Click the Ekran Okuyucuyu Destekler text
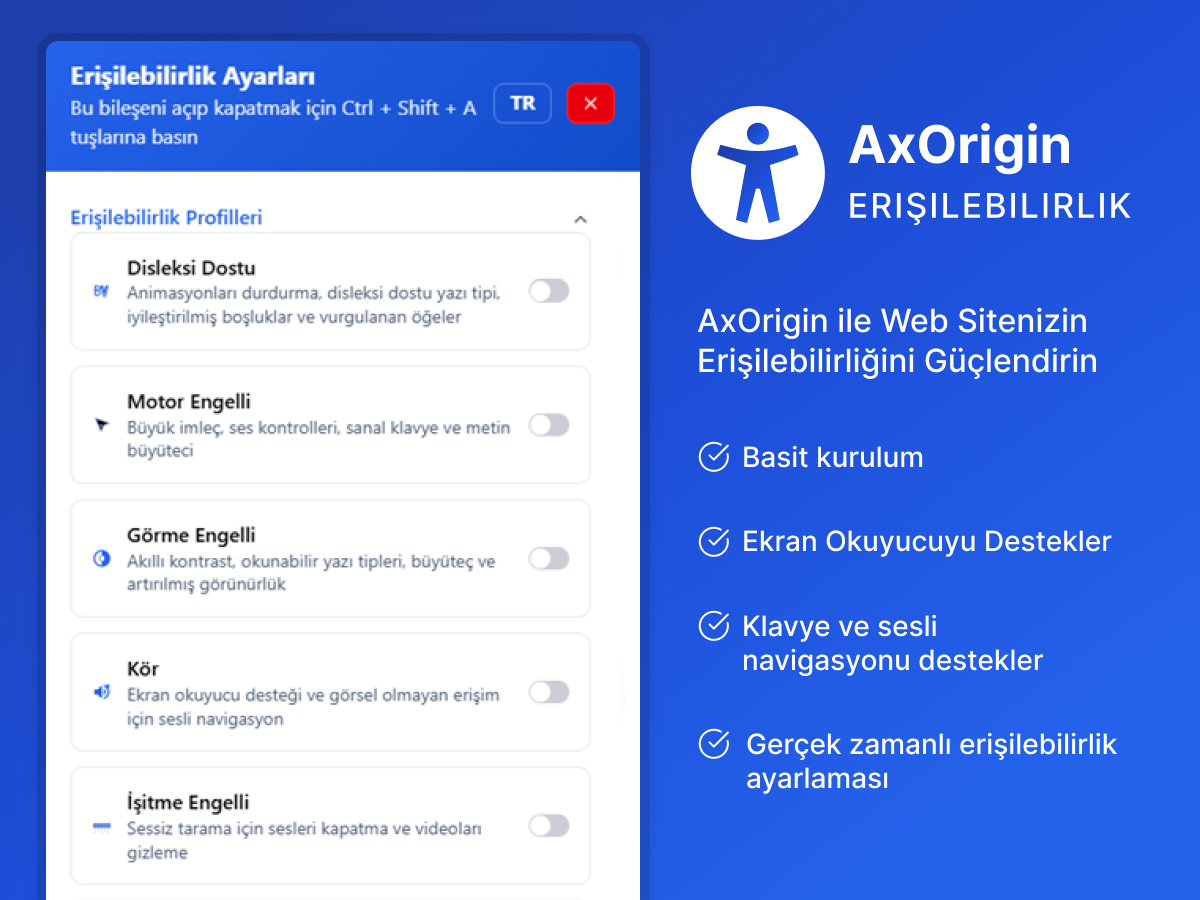 [927, 542]
